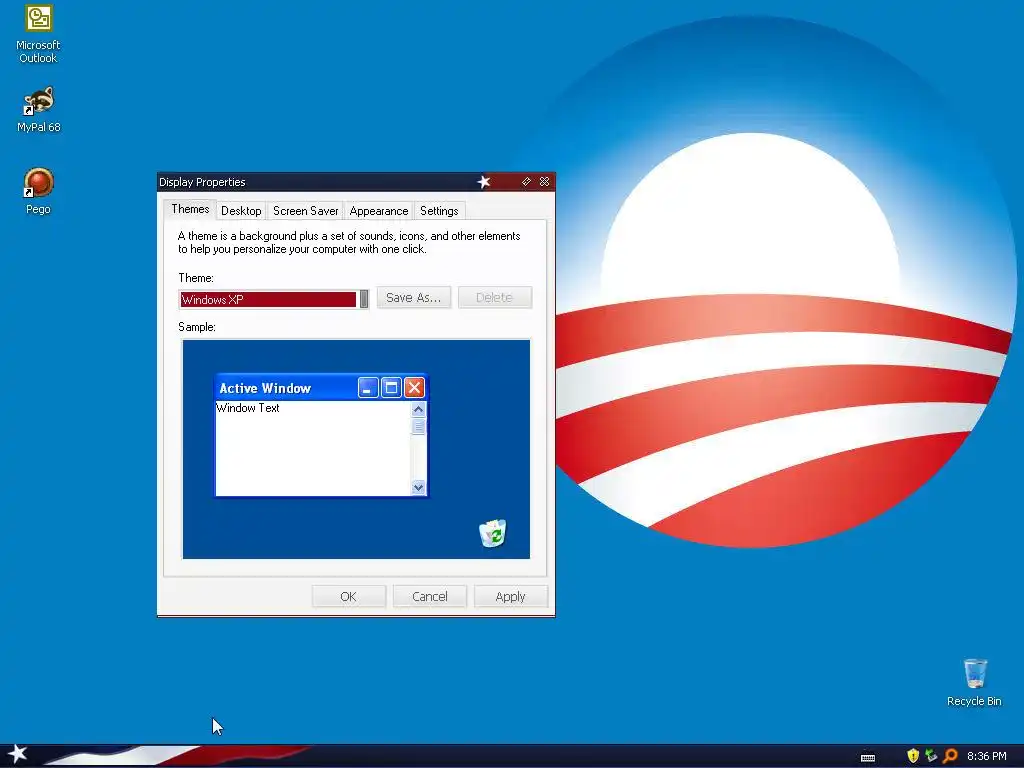Click the sample window's maximize icon
The width and height of the screenshot is (1024, 768).
[x=391, y=388]
